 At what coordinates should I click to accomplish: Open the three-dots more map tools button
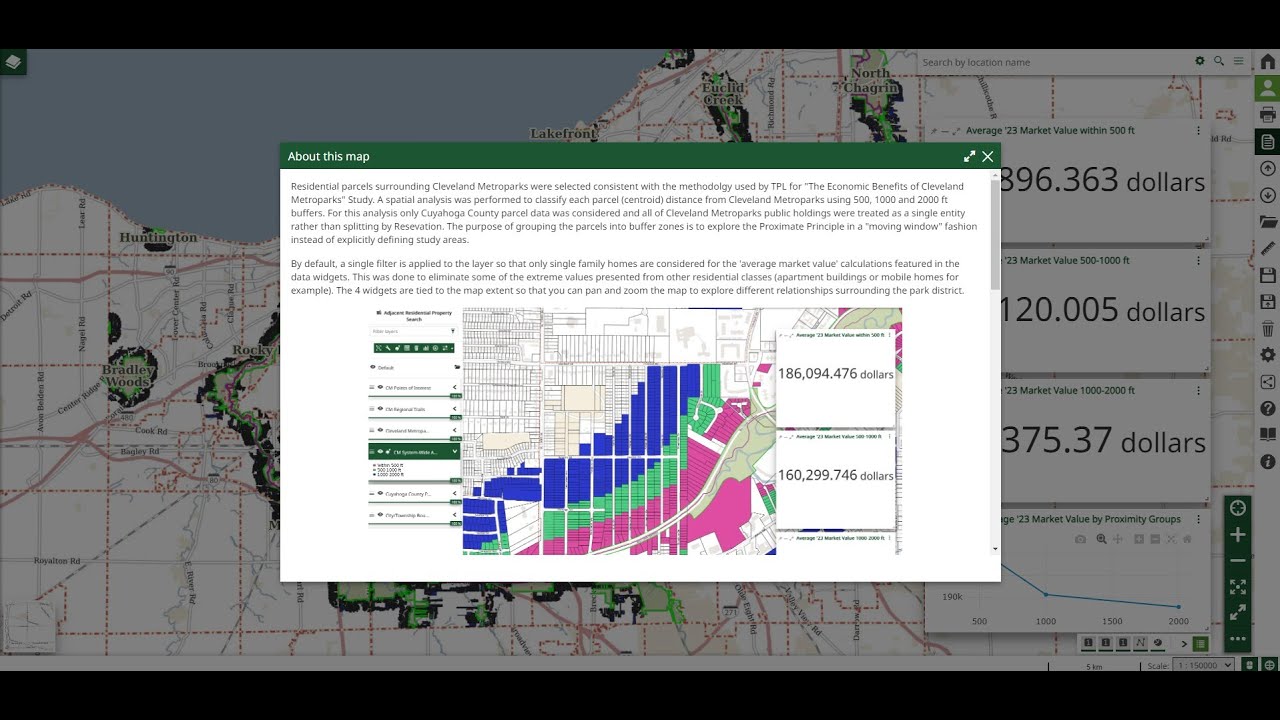tap(1238, 638)
